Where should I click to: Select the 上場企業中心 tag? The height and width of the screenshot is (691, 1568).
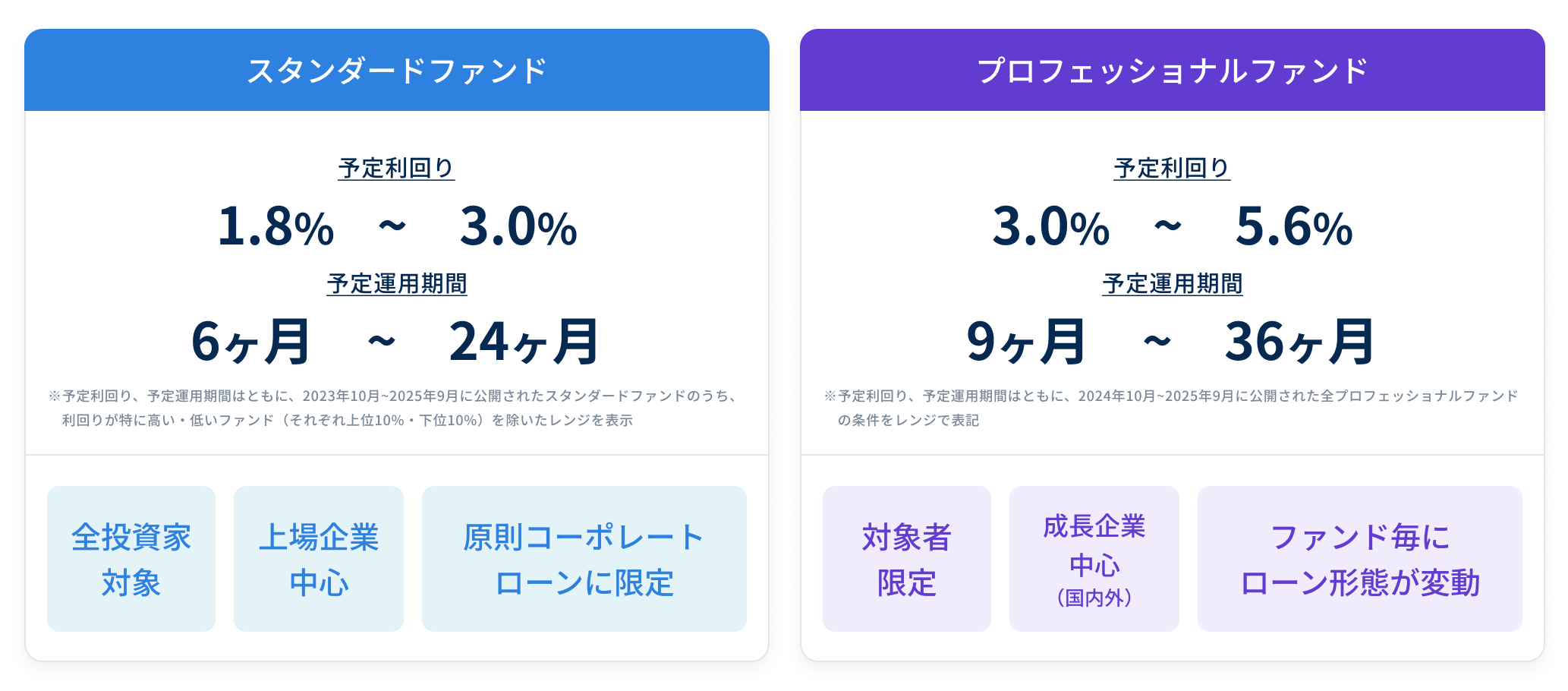point(319,559)
